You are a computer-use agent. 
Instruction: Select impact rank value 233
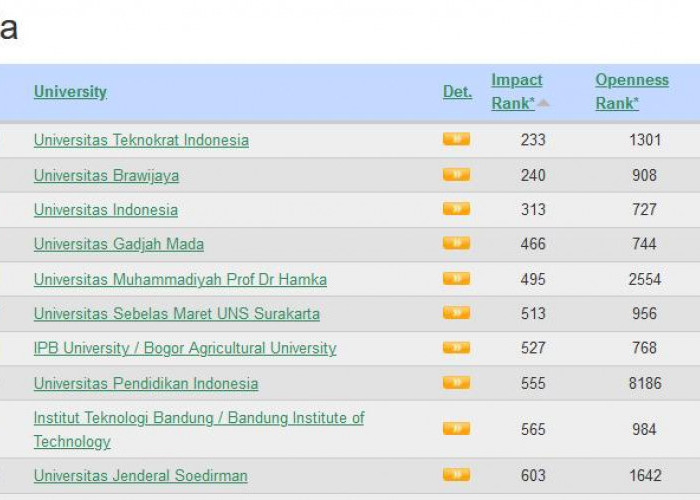coord(533,140)
